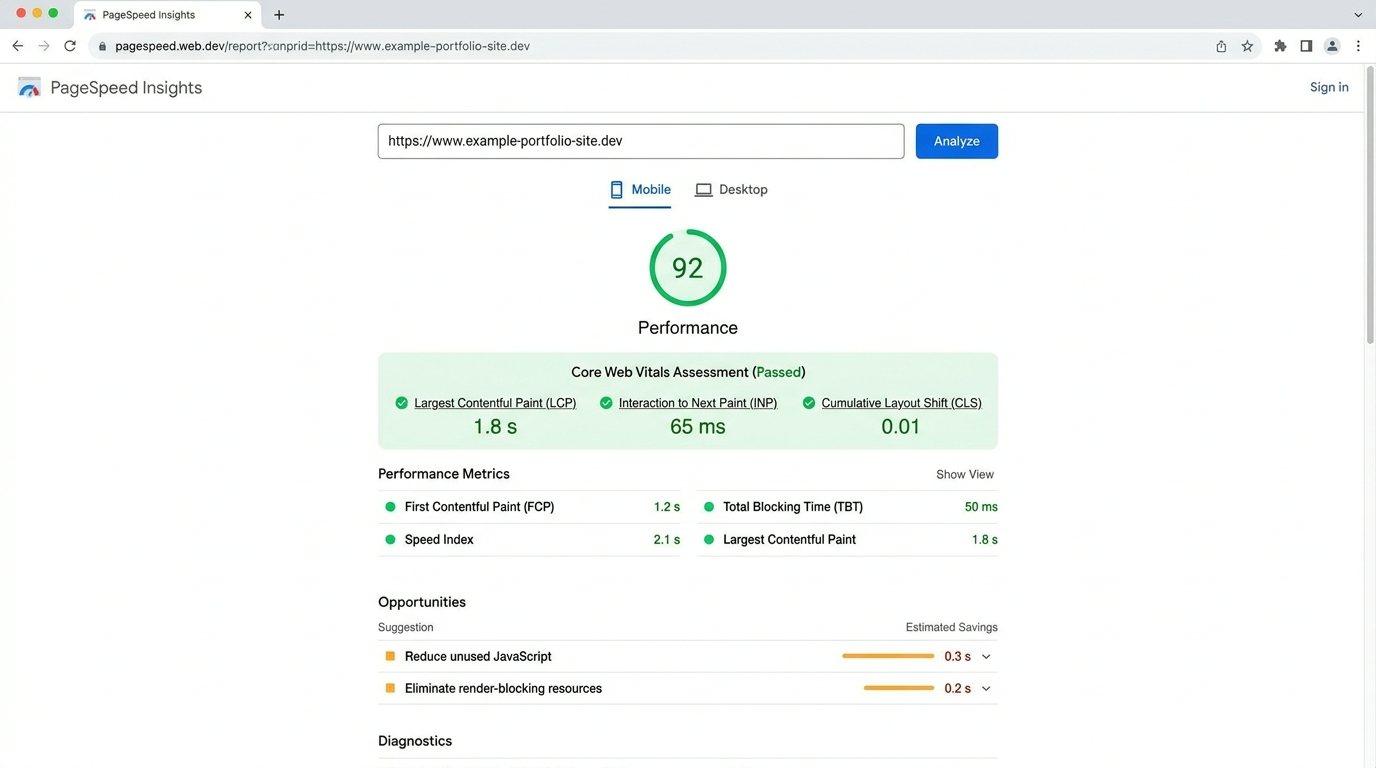Click the Performance Metrics heading
1376x768 pixels.
[x=444, y=474]
